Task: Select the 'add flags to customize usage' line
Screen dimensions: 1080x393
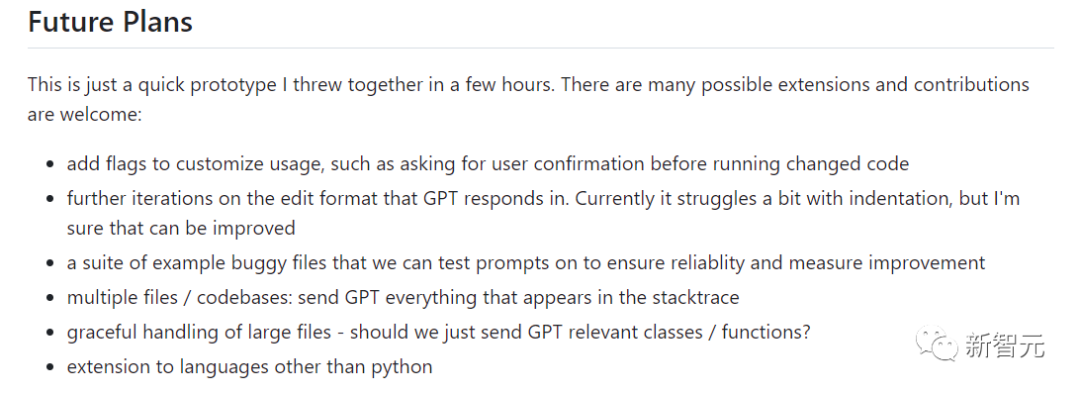Action: (x=488, y=164)
